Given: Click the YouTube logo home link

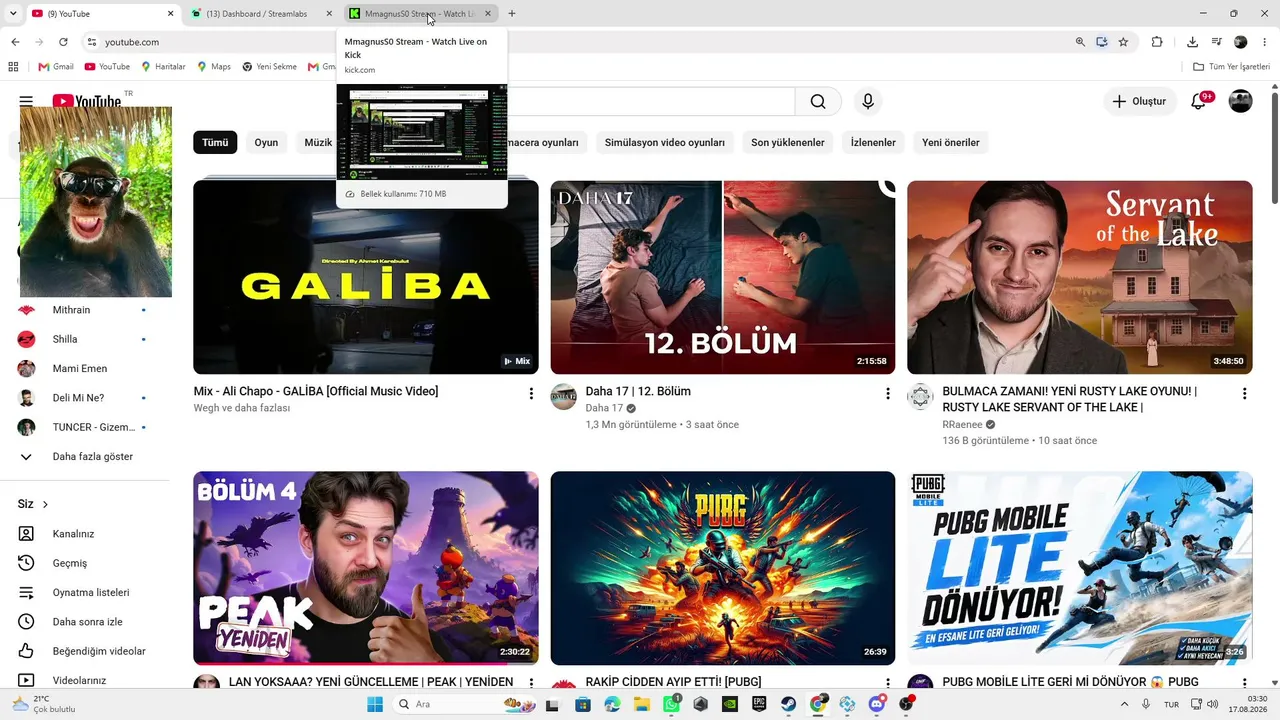Looking at the screenshot, I should pyautogui.click(x=87, y=101).
